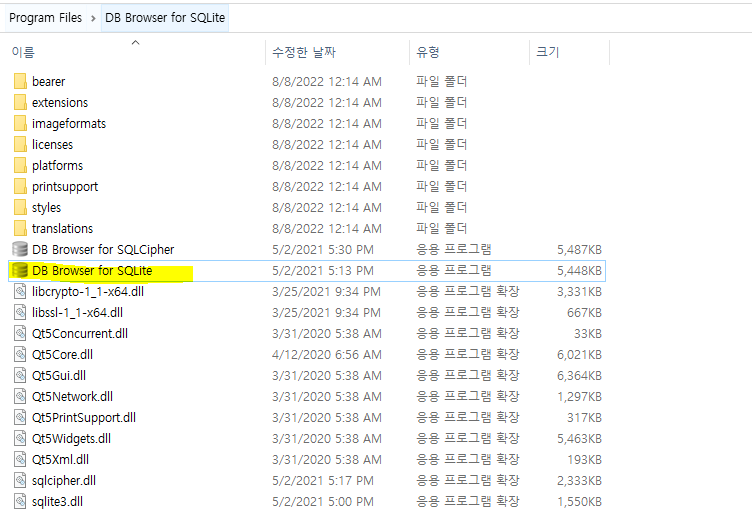Click the 5/2/2021 5:17 PM date
This screenshot has width=752, height=531.
click(x=323, y=481)
